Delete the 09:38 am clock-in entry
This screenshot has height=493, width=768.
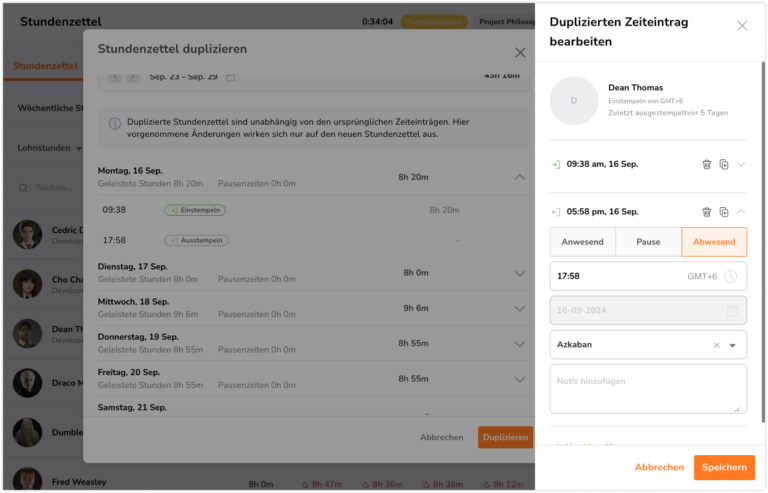(x=706, y=164)
